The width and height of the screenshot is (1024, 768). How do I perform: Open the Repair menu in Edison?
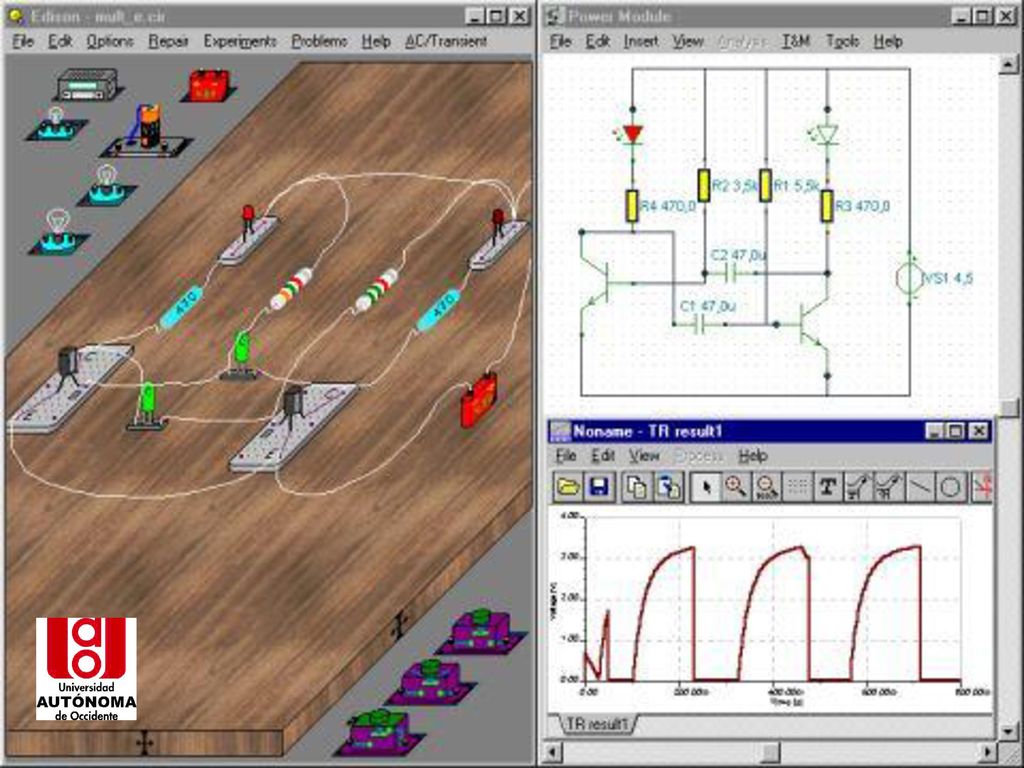click(168, 41)
